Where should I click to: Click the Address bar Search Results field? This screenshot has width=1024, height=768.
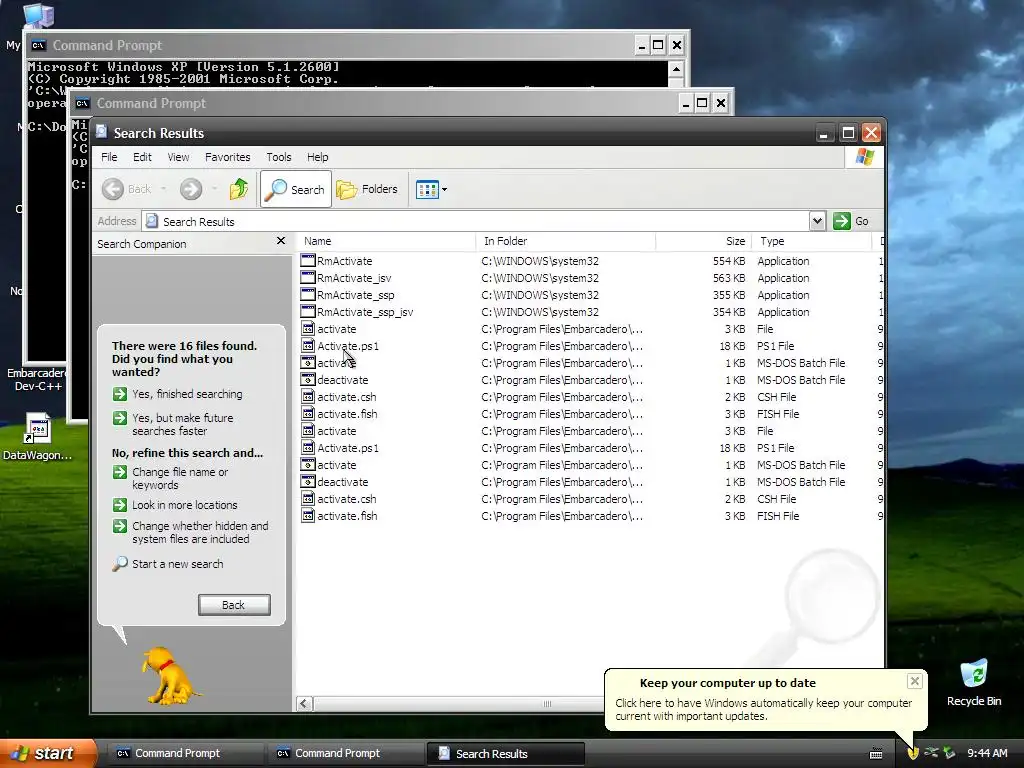click(475, 221)
